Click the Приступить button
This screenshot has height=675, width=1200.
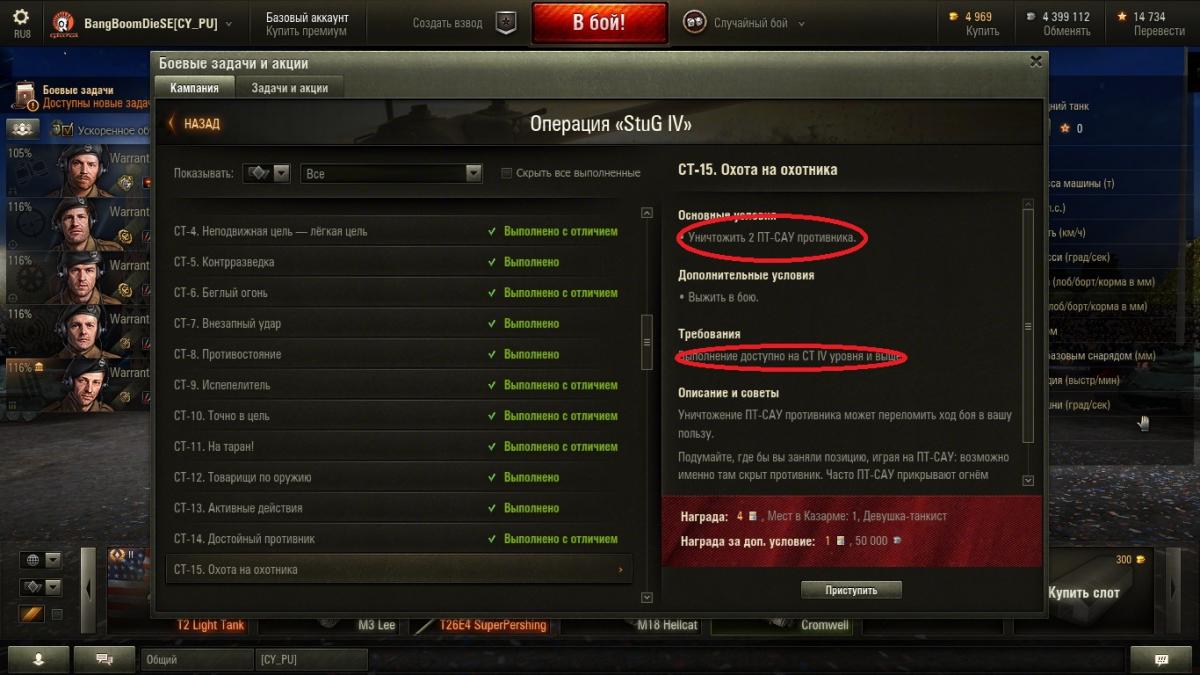(851, 590)
